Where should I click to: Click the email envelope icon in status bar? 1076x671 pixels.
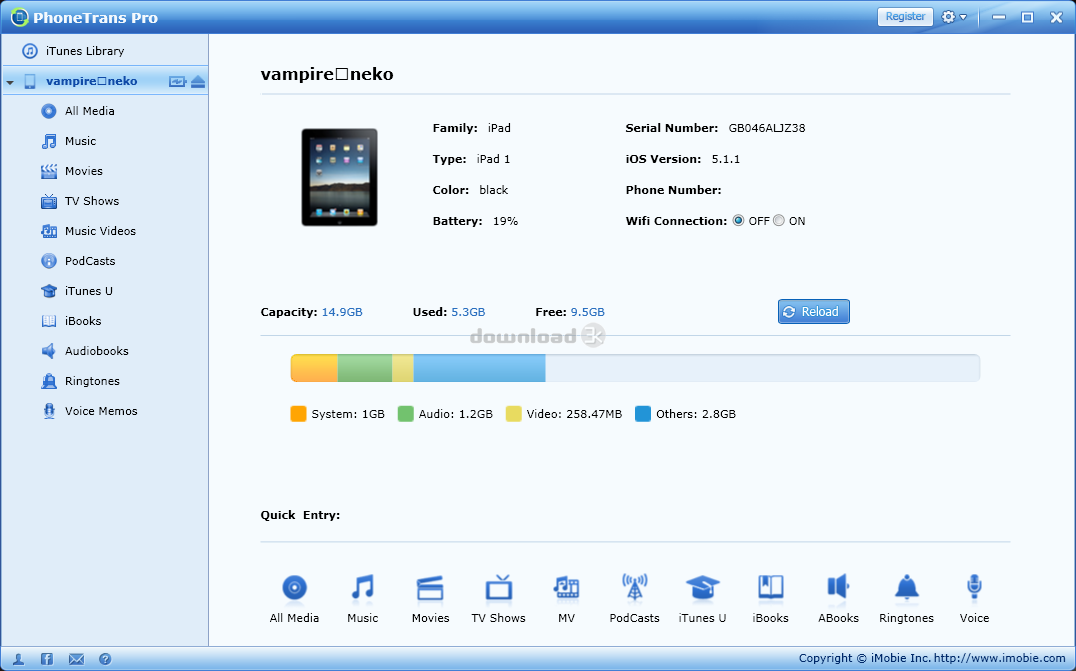76,659
